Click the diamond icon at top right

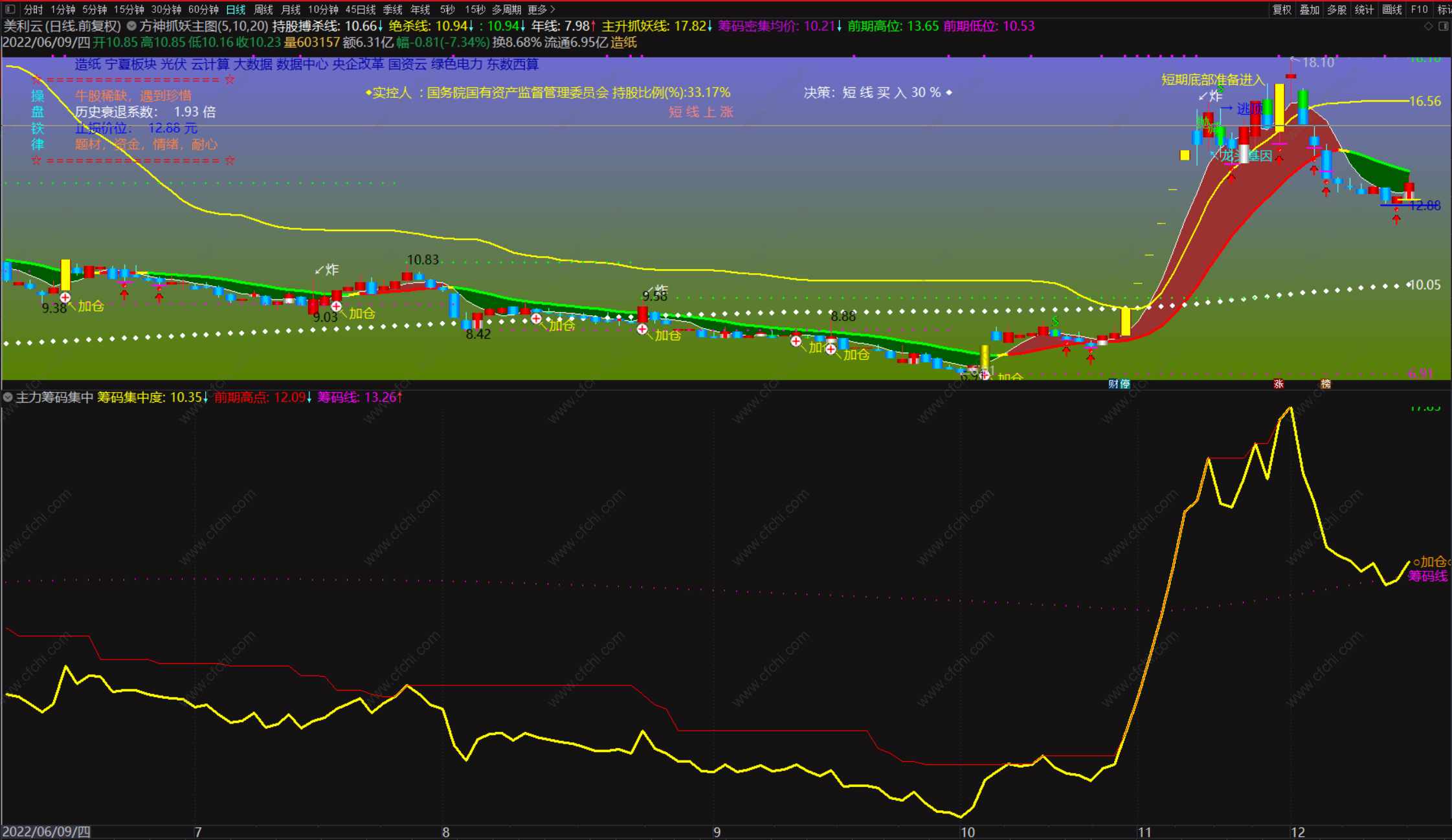pyautogui.click(x=1429, y=26)
